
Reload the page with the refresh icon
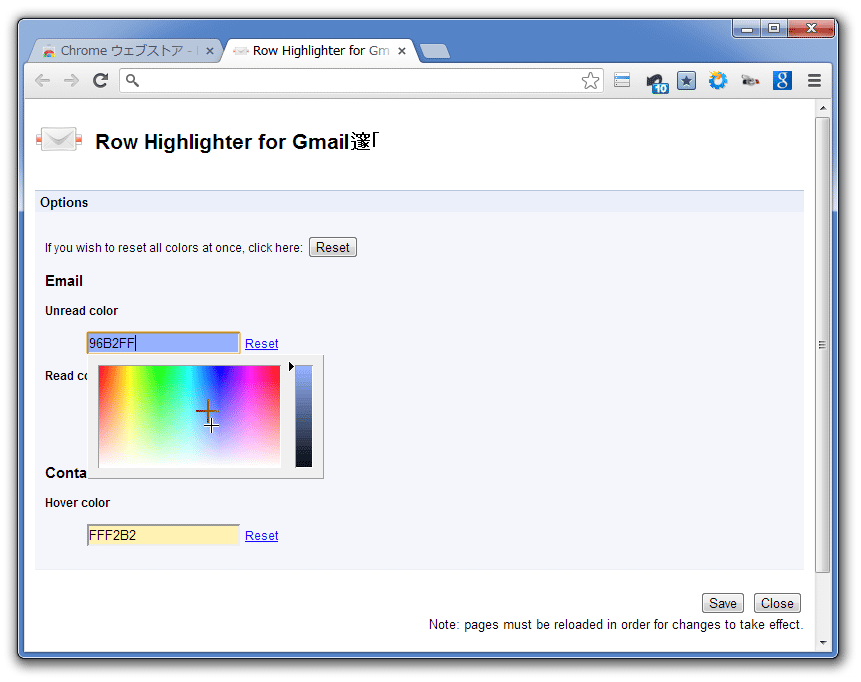tap(100, 81)
